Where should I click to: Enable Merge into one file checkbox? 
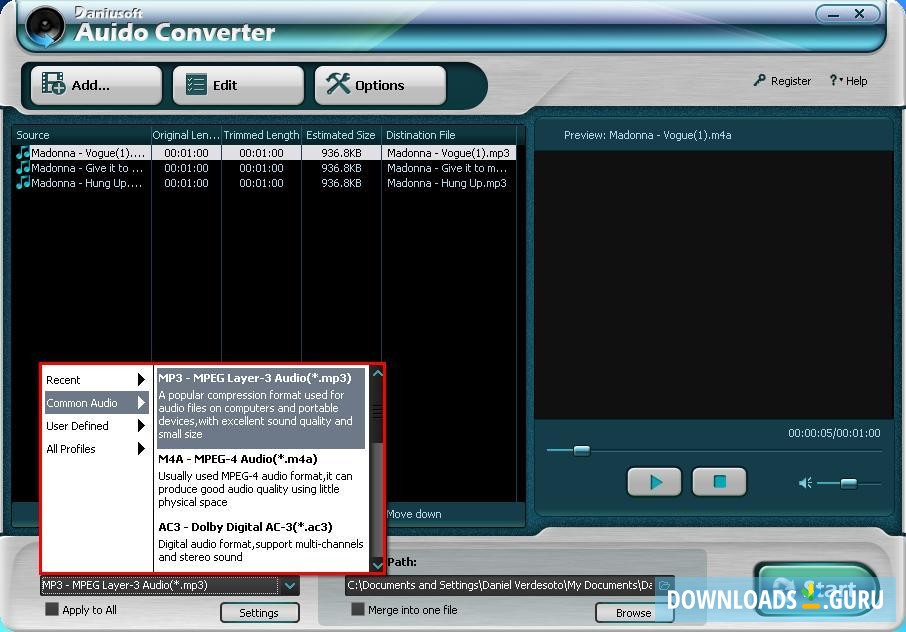point(358,609)
